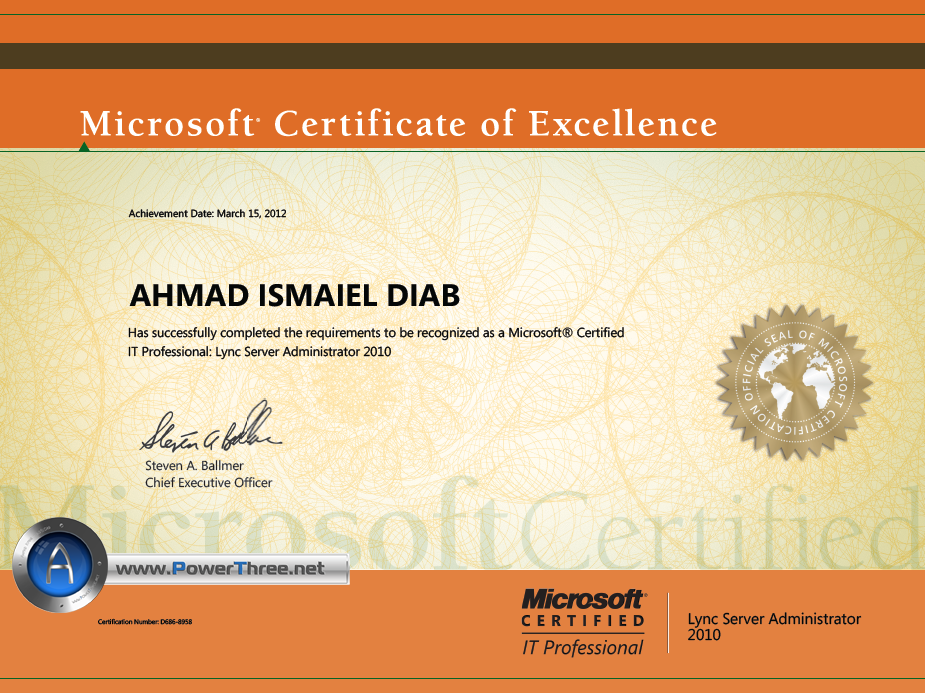Click the gold Official Seal of Microsoft Certification
The width and height of the screenshot is (925, 693).
click(x=794, y=382)
